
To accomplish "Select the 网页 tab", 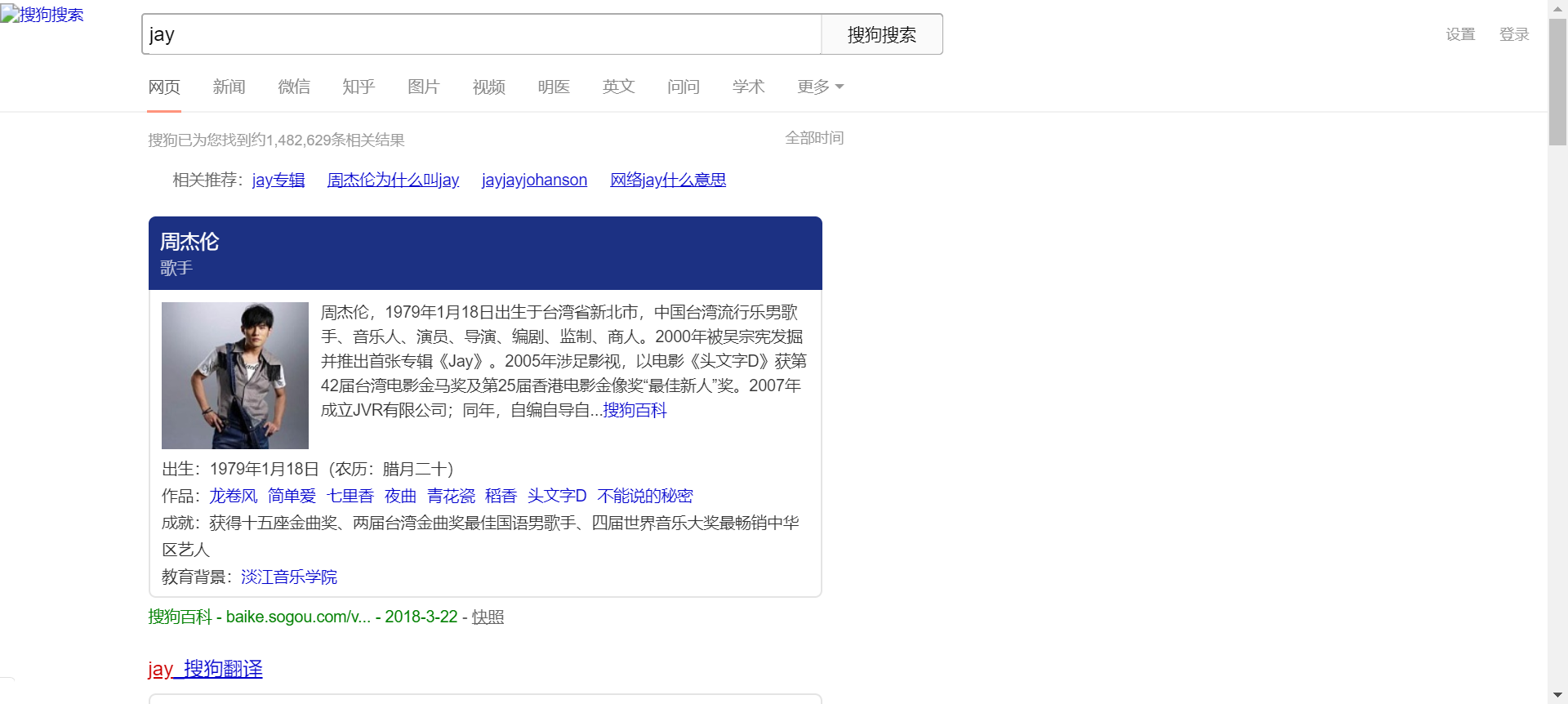I will (164, 87).
